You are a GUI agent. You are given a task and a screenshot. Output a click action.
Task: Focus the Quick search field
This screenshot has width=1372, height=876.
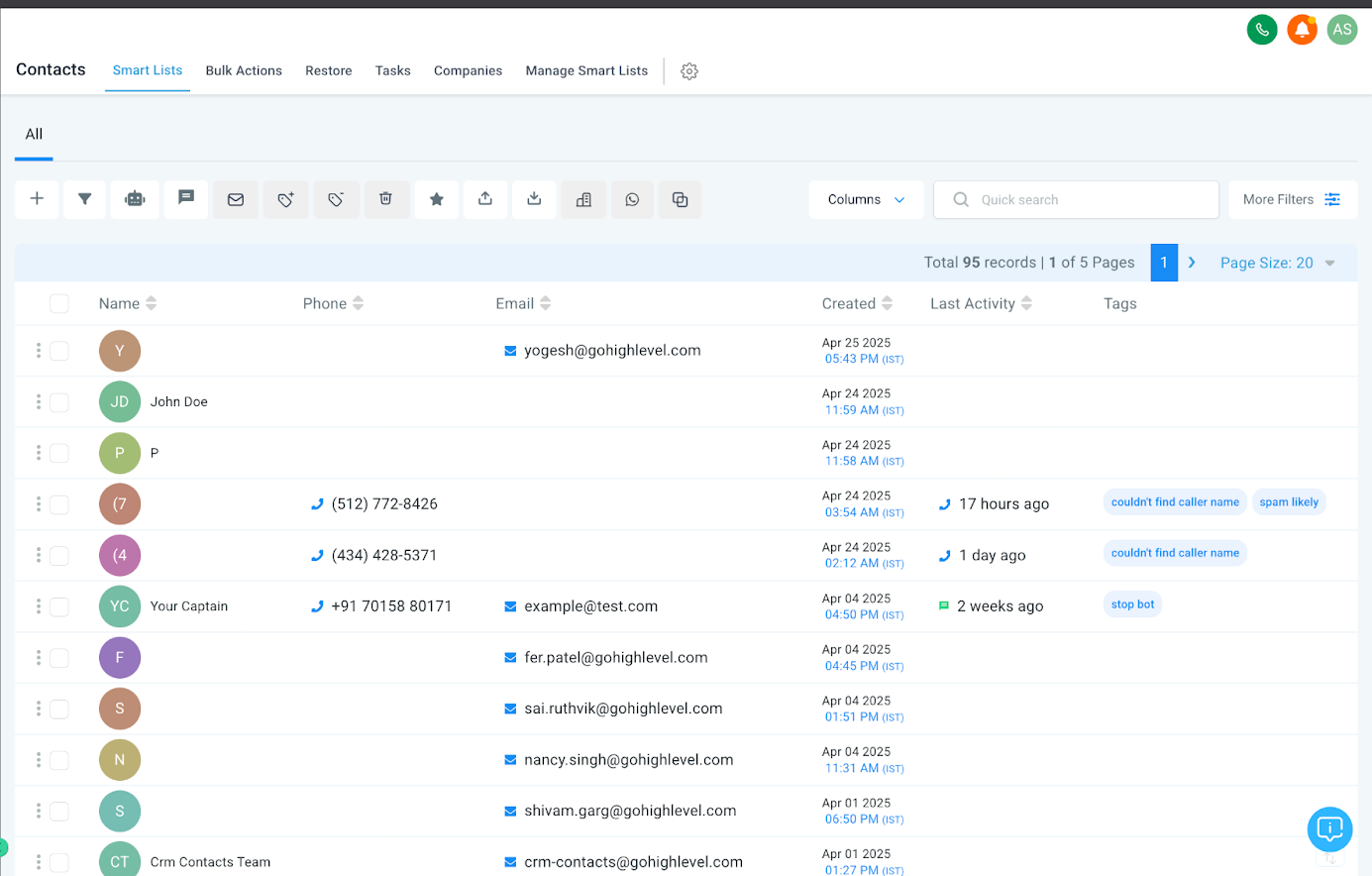pyautogui.click(x=1076, y=199)
